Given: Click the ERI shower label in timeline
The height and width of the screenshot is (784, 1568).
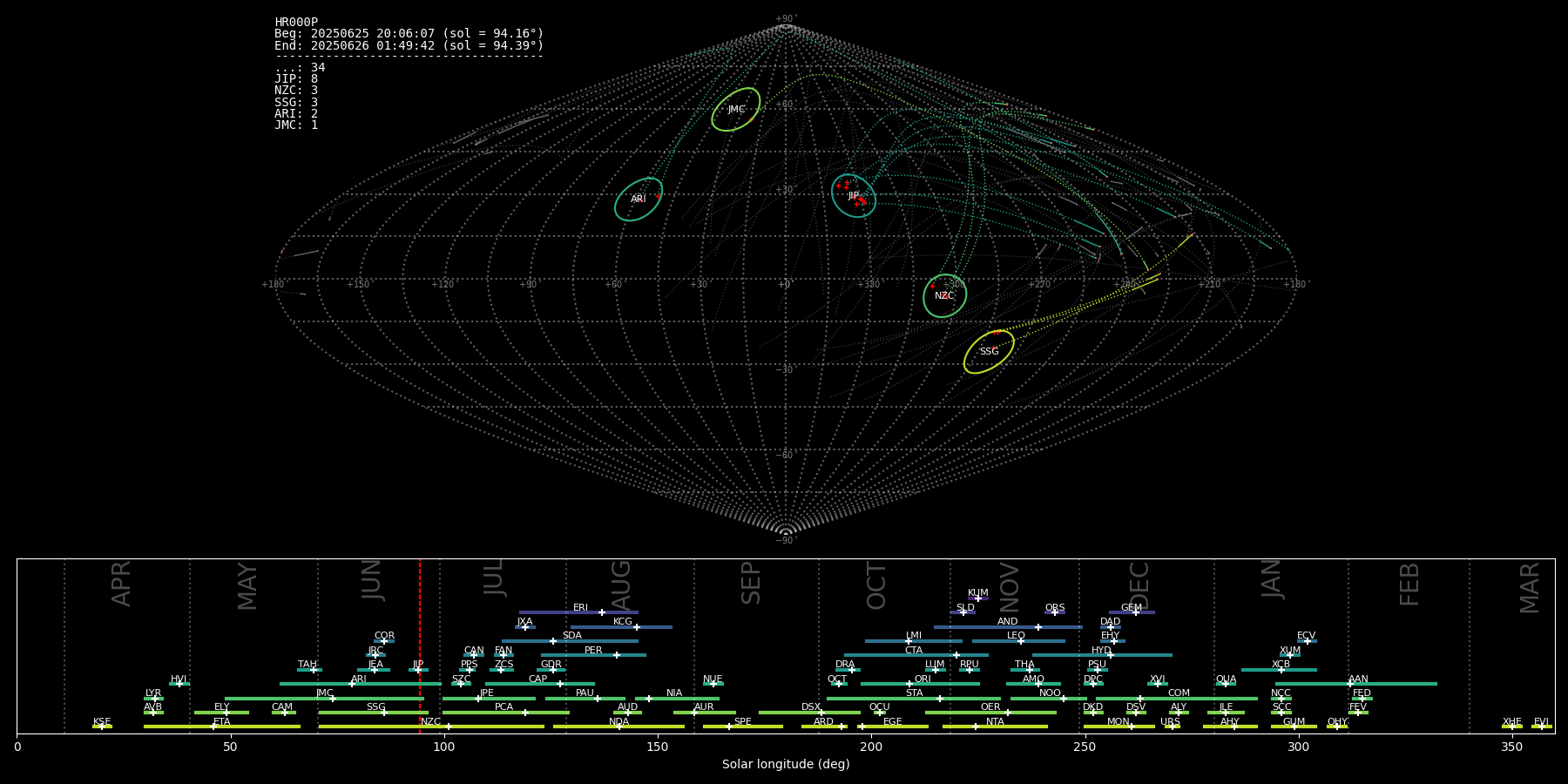Looking at the screenshot, I should pyautogui.click(x=580, y=608).
